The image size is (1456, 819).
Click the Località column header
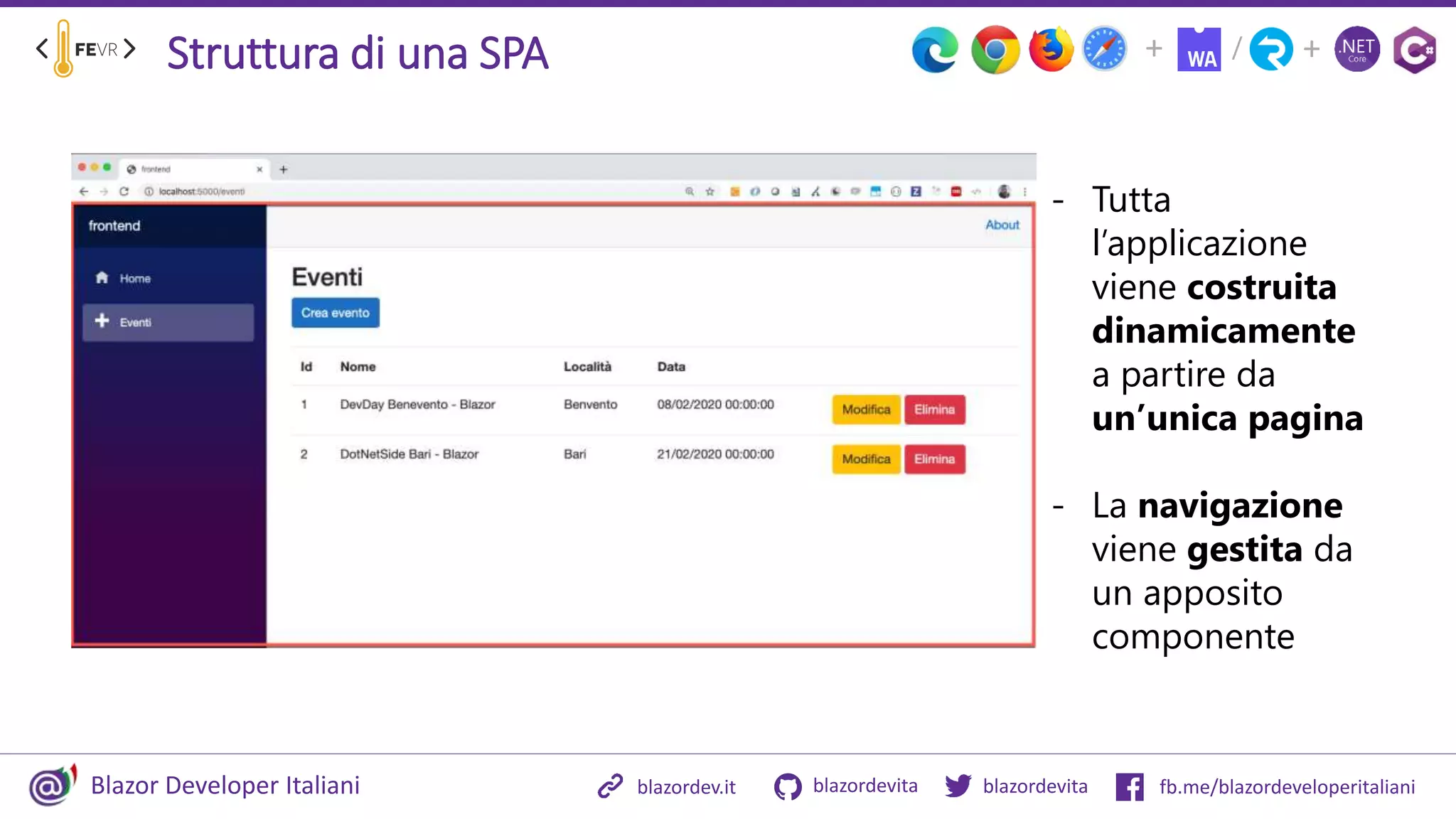click(x=587, y=367)
